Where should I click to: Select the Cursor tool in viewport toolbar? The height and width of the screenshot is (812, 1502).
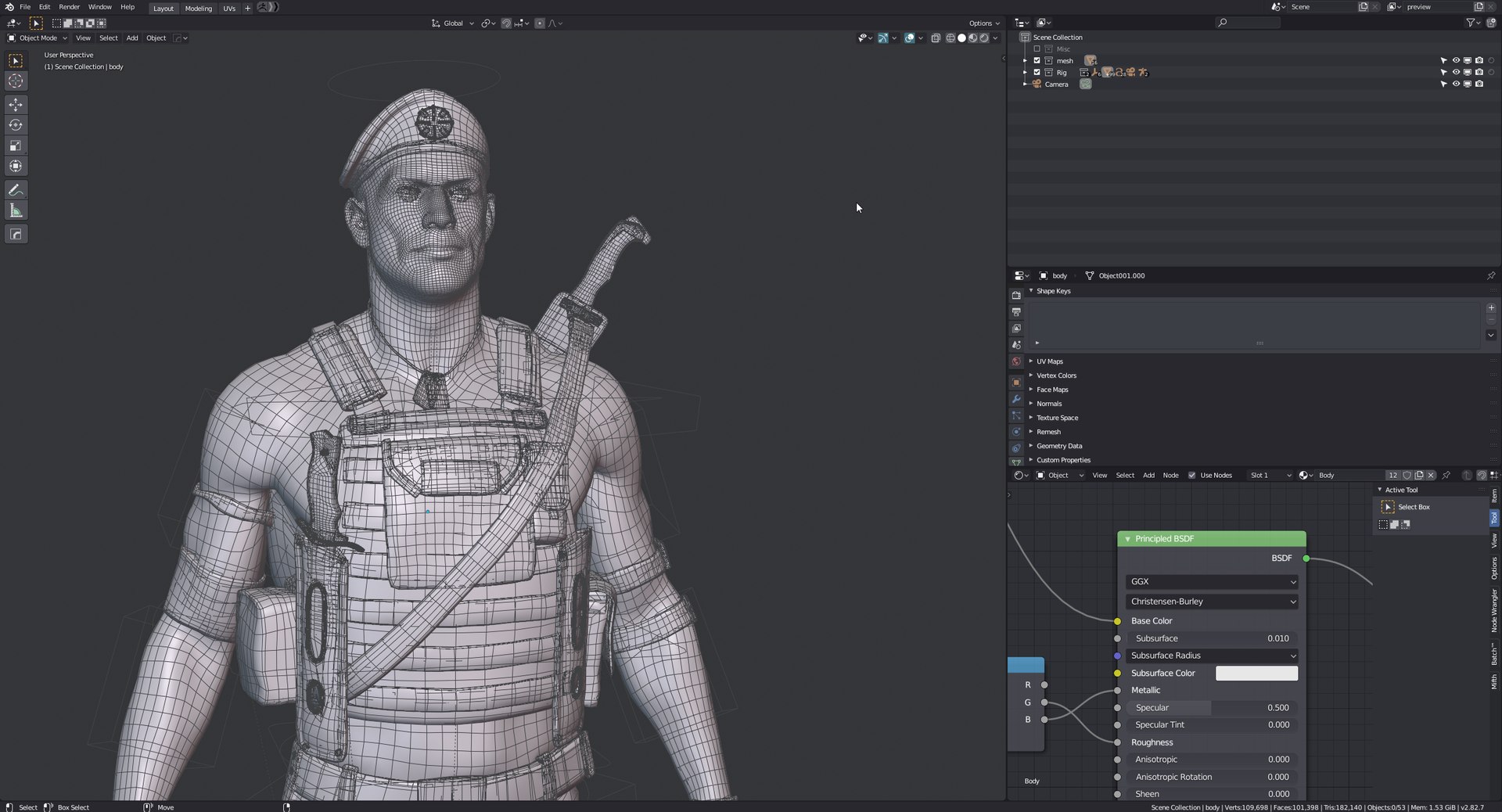pyautogui.click(x=16, y=81)
